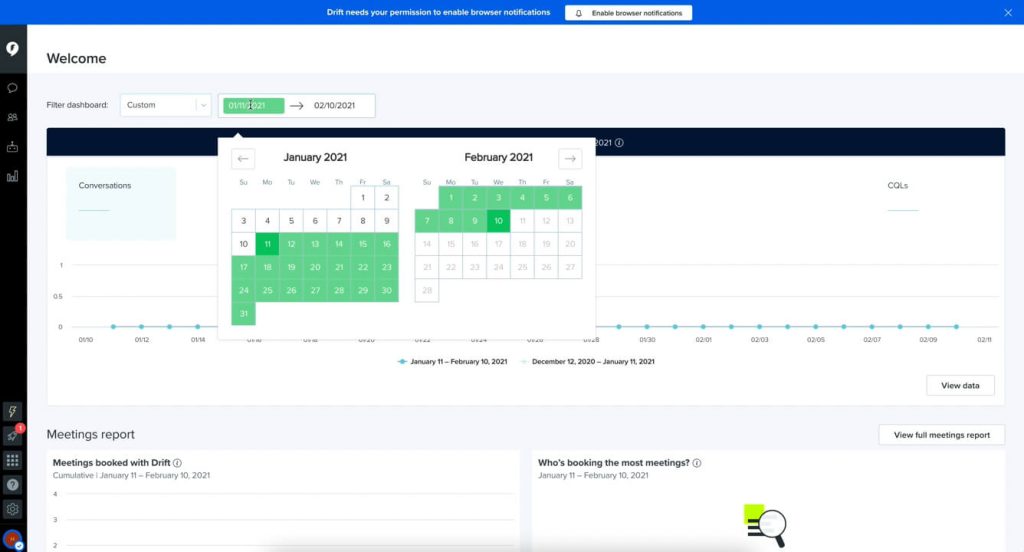Open the Conversations chat bubble icon in sidebar

coord(13,88)
